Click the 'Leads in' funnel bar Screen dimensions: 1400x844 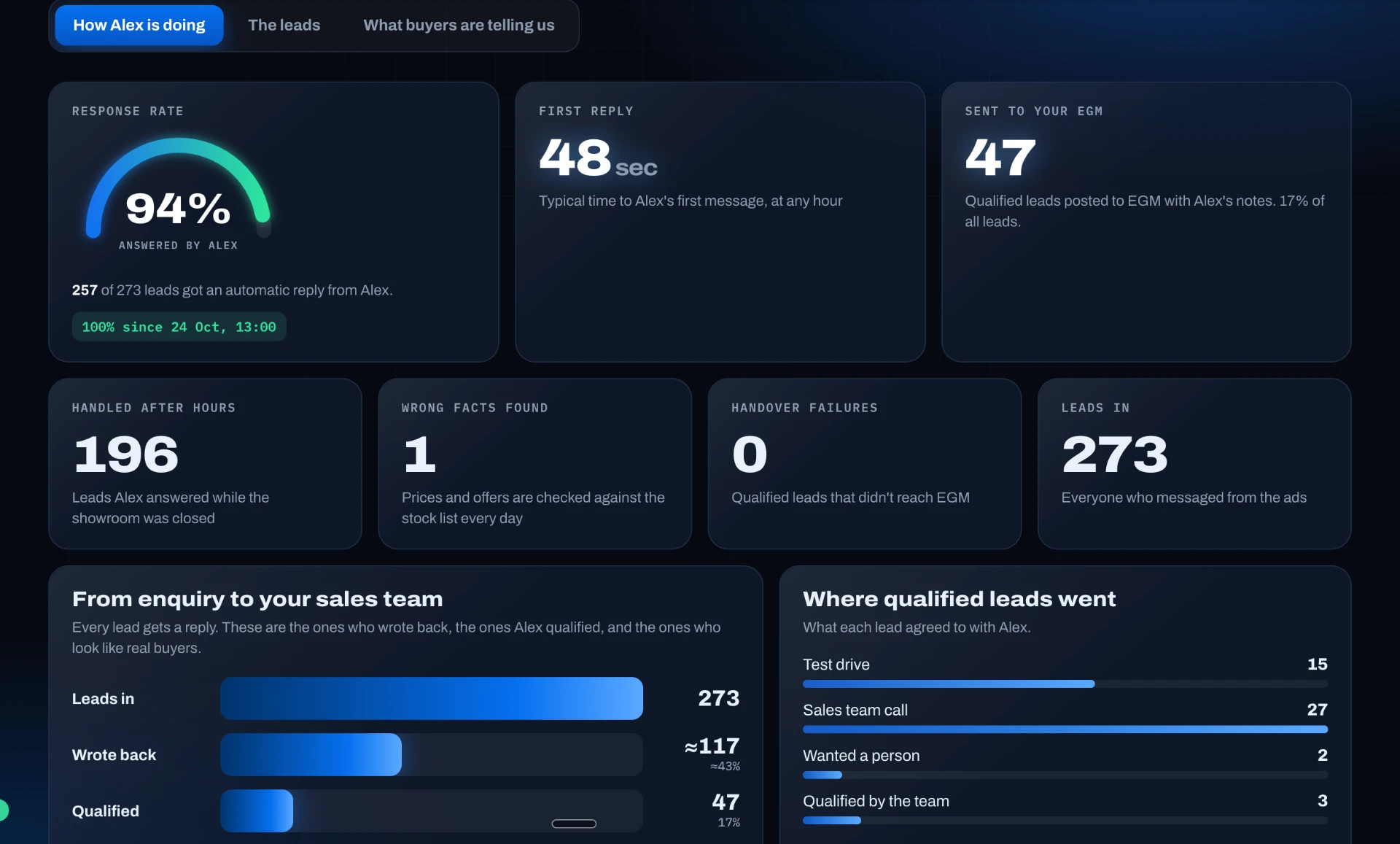pos(432,698)
